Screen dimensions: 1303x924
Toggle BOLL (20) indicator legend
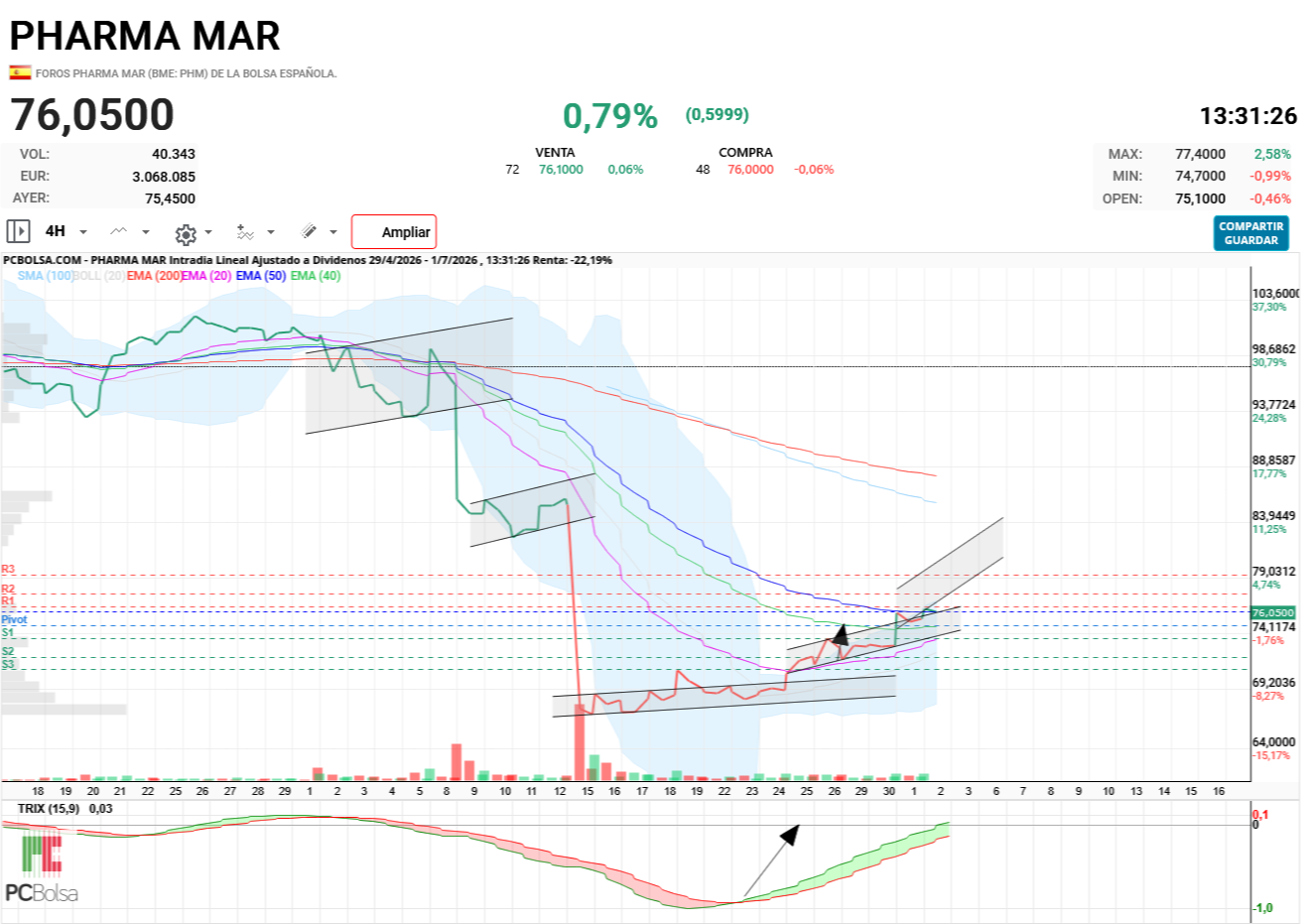pyautogui.click(x=99, y=276)
